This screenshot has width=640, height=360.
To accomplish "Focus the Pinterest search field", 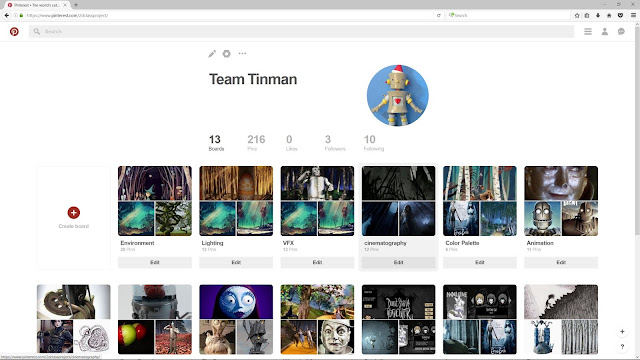I will (x=301, y=31).
